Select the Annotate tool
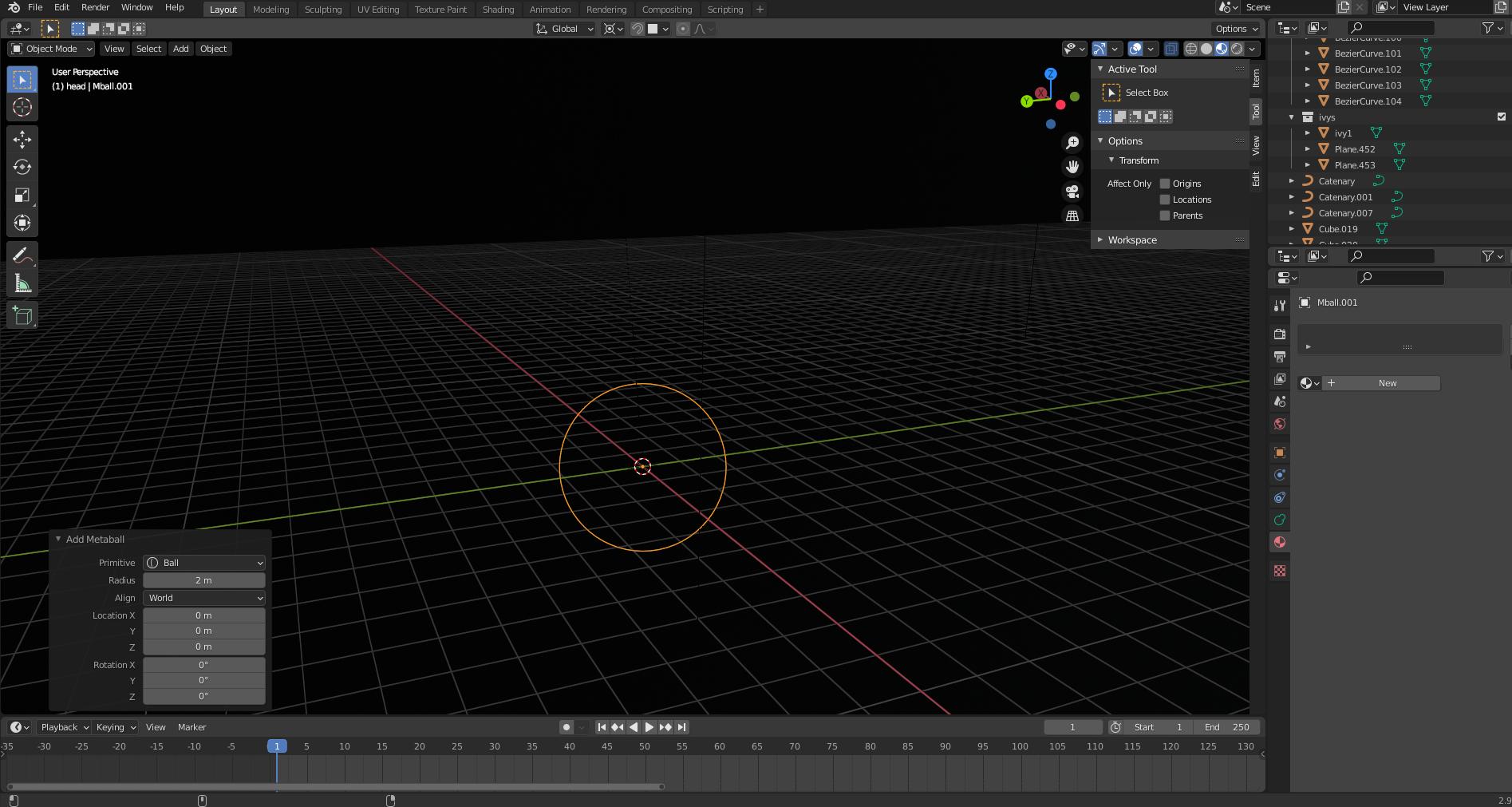 click(22, 255)
